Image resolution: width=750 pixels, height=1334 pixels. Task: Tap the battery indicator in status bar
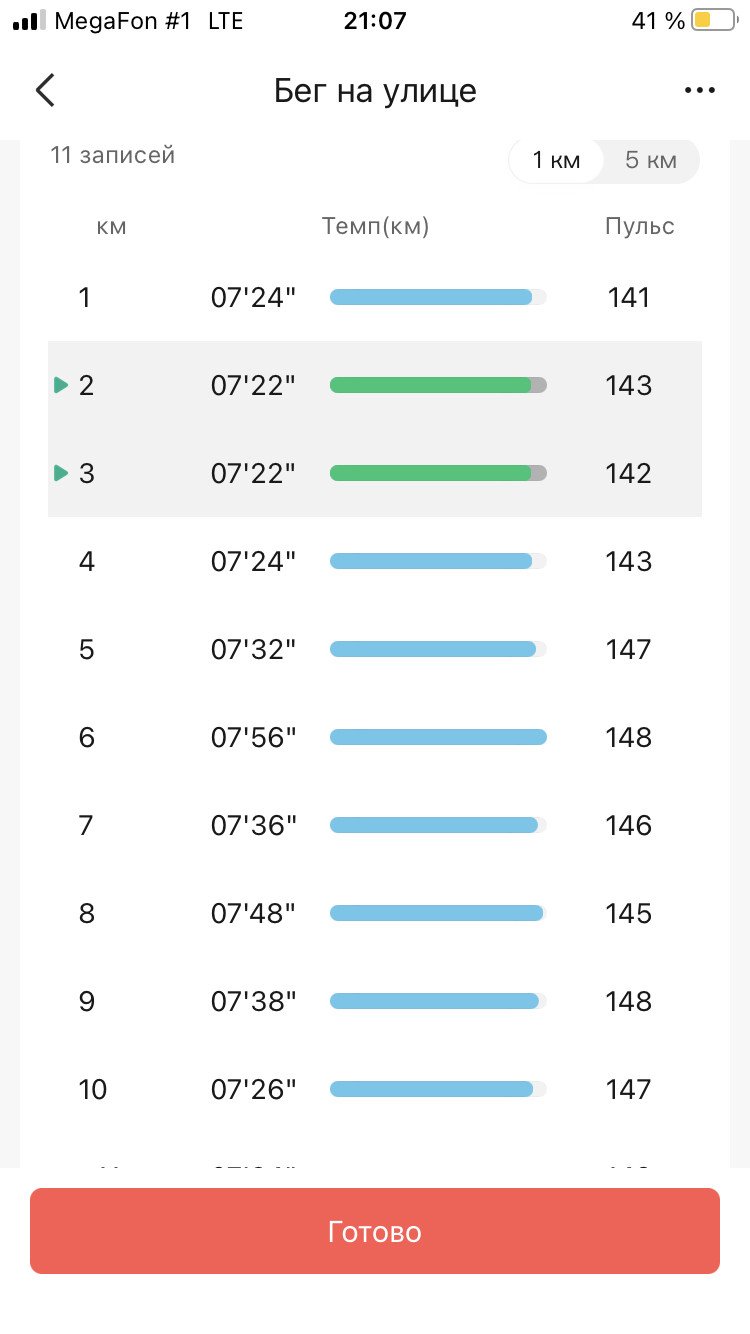[714, 20]
